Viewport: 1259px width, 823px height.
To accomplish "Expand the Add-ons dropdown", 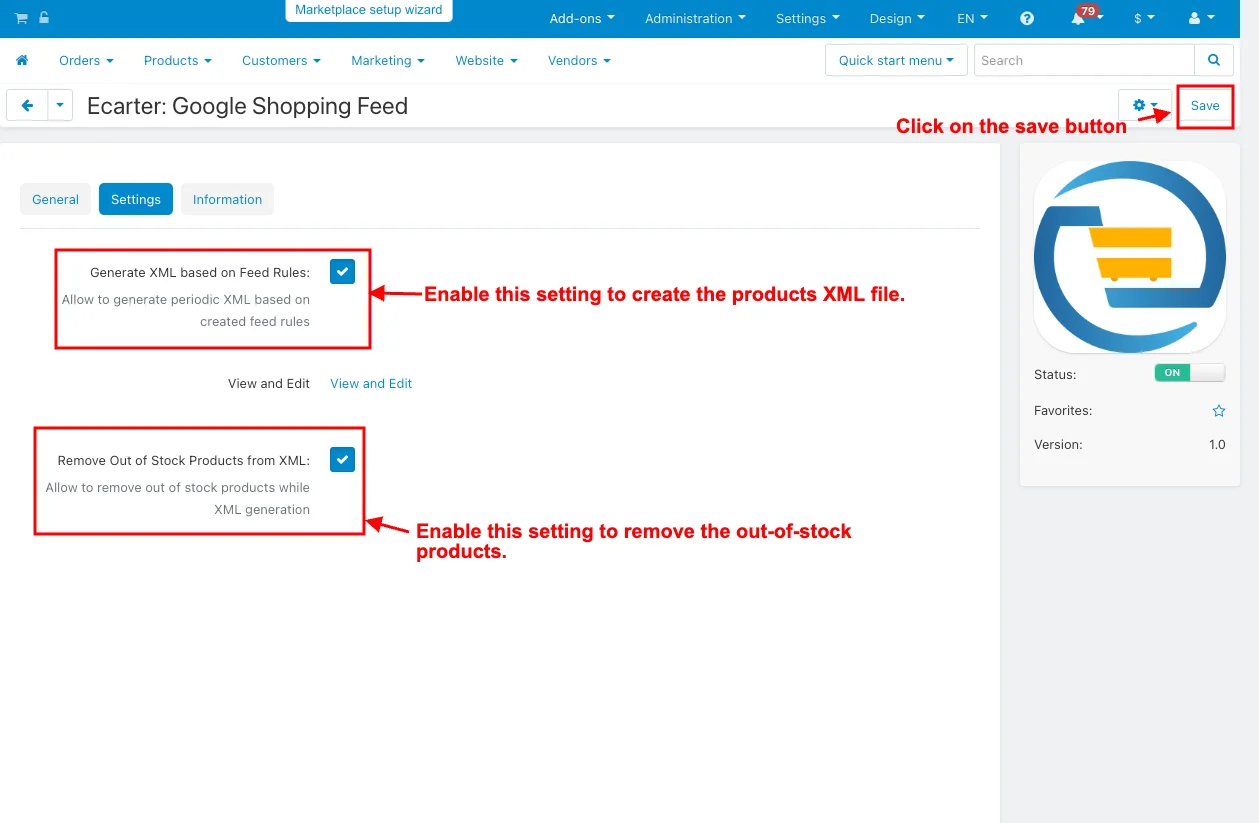I will tap(582, 18).
